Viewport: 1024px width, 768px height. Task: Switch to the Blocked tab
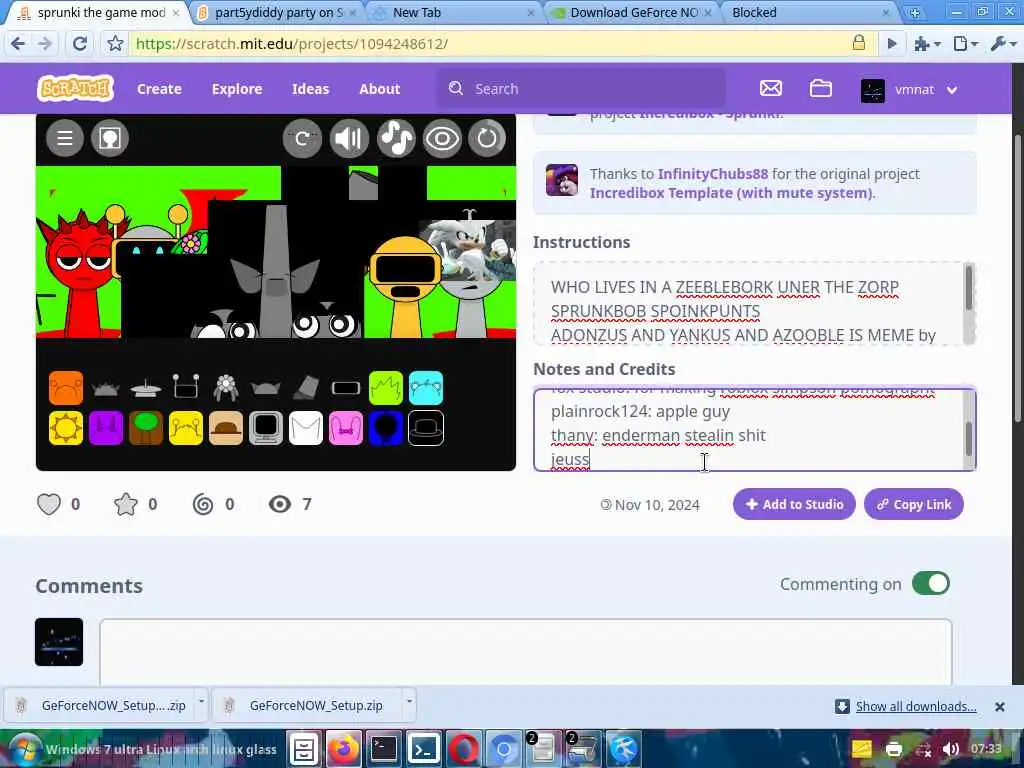point(808,12)
